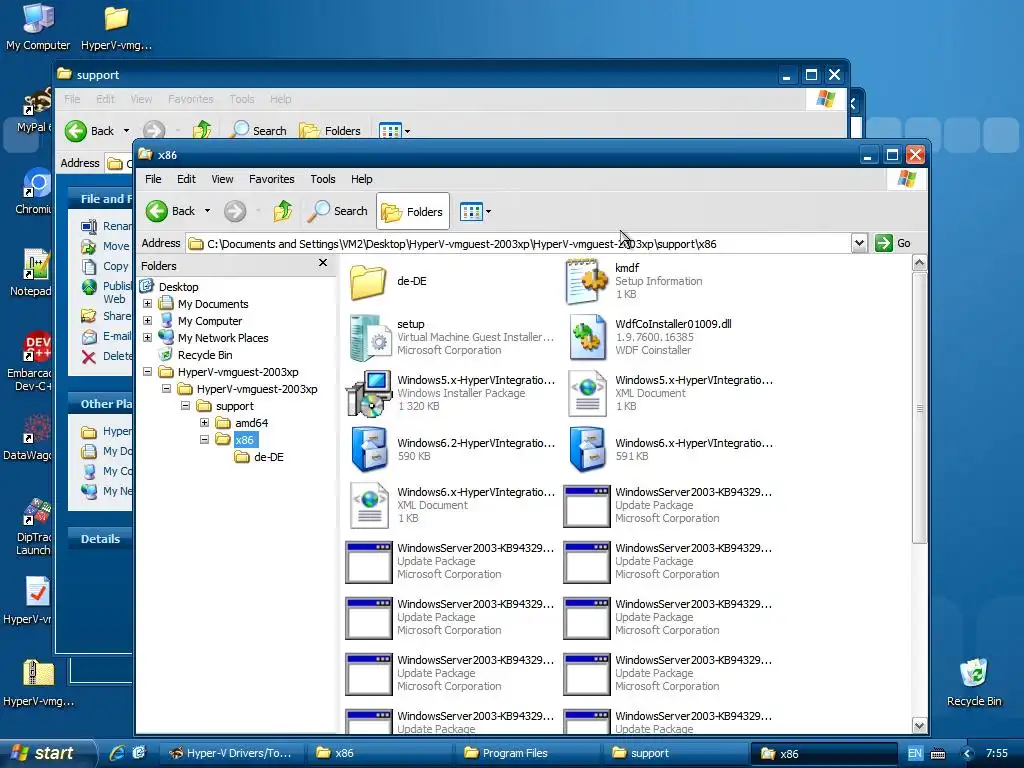Open My Computer desktop icon

coord(38,26)
